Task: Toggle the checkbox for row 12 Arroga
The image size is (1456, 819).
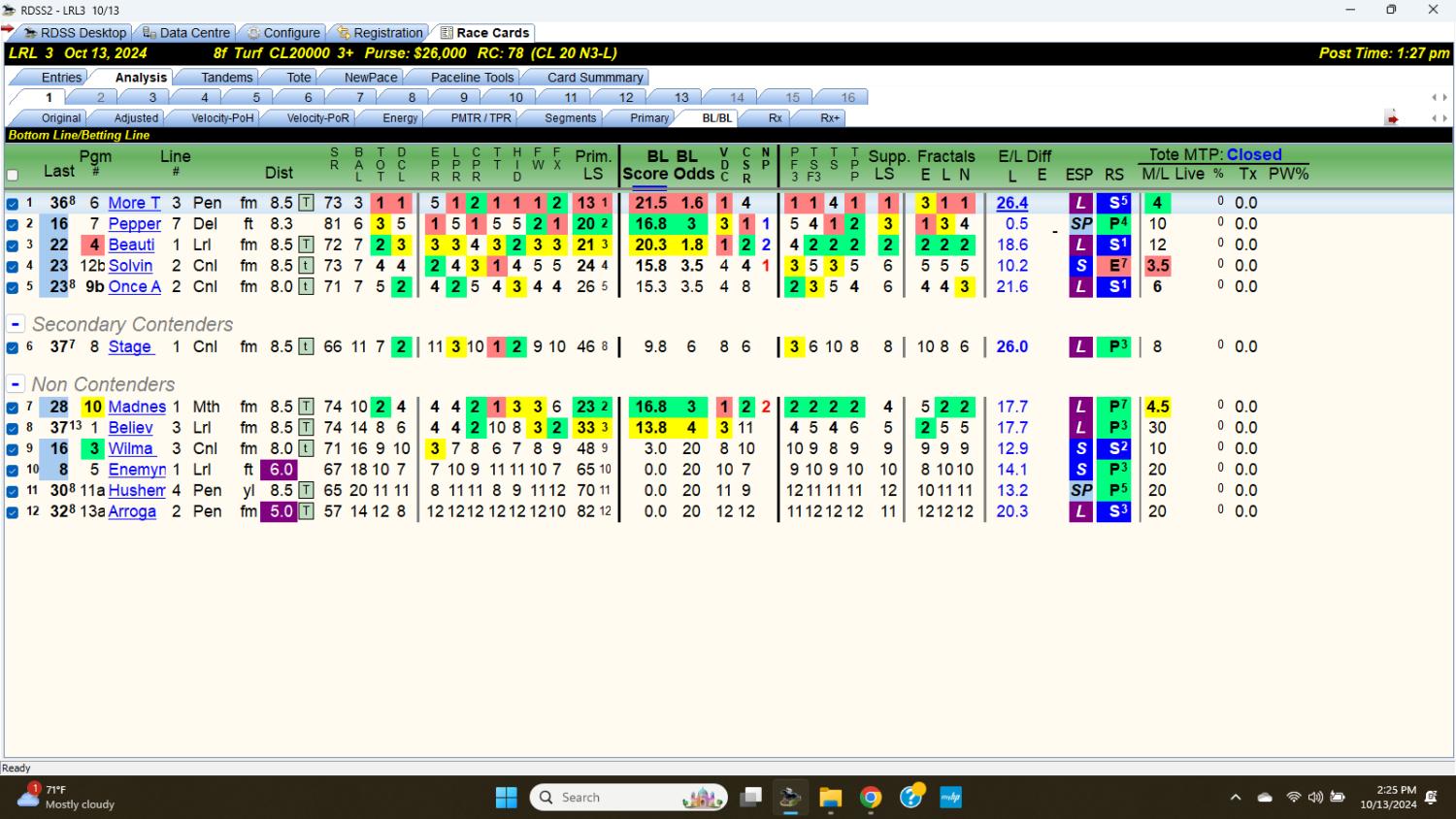Action: tap(13, 512)
